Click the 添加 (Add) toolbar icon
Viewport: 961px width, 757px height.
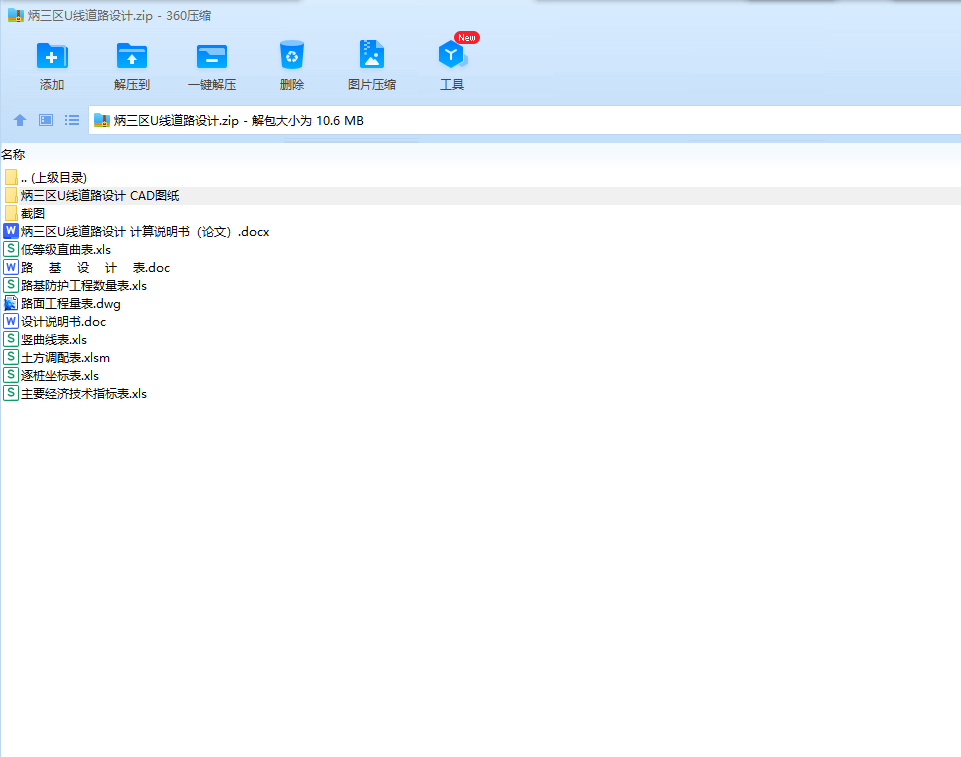pyautogui.click(x=52, y=56)
